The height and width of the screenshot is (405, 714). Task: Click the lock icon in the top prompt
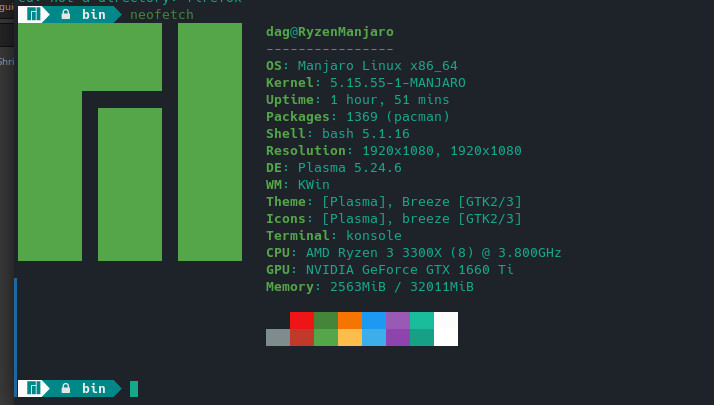point(66,15)
